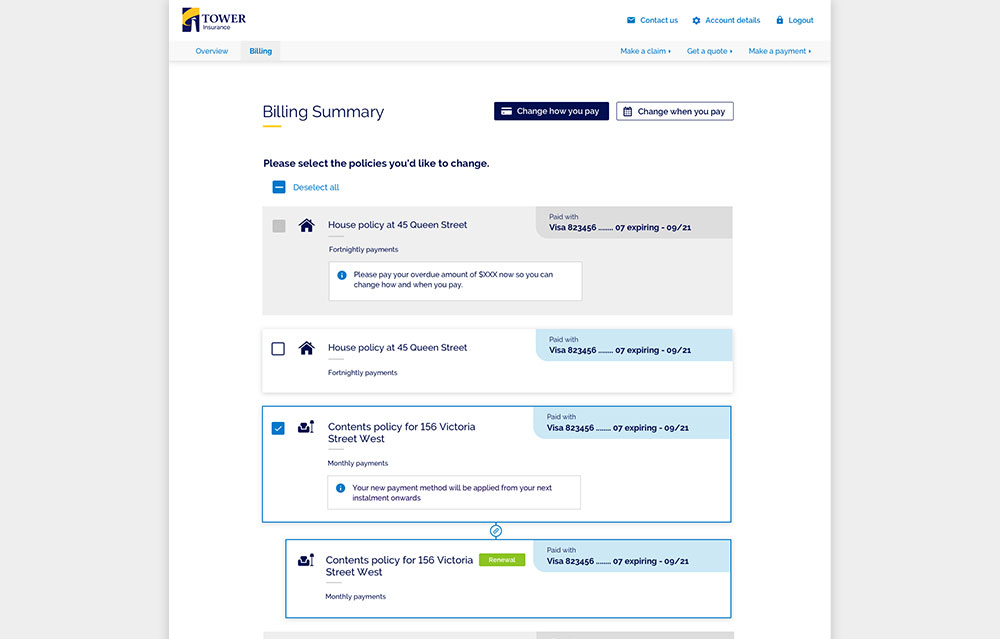Image resolution: width=1000 pixels, height=639 pixels.
Task: Click the info icon in the overdue amount notice
Action: [x=342, y=275]
